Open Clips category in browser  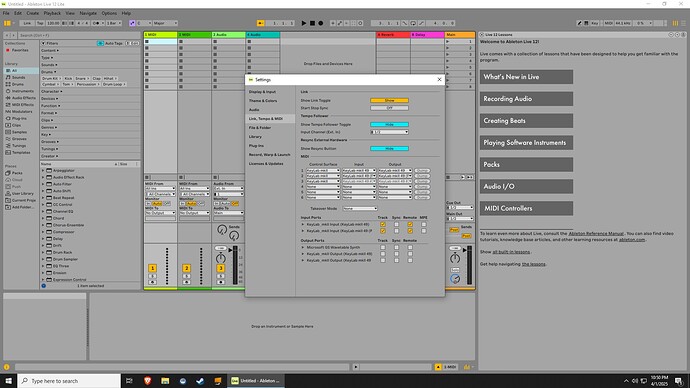point(16,125)
